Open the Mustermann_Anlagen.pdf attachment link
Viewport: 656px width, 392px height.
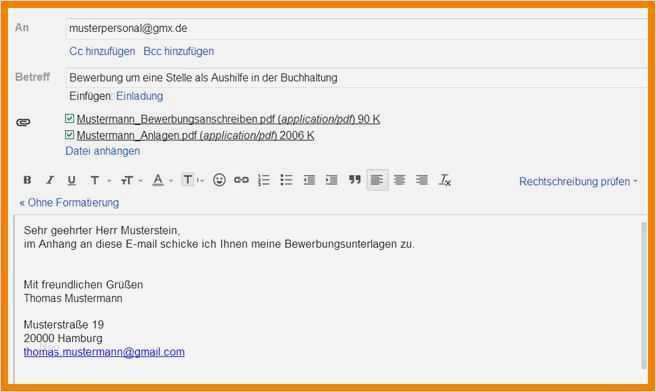195,136
